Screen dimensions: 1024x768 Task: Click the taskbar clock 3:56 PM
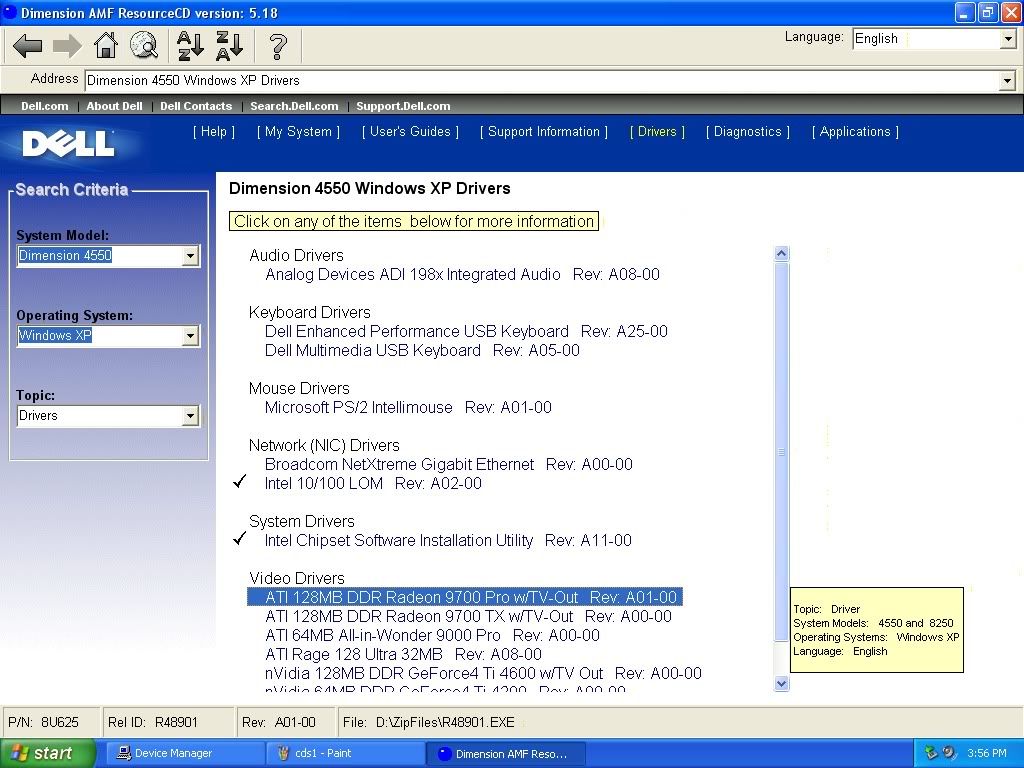click(987, 753)
